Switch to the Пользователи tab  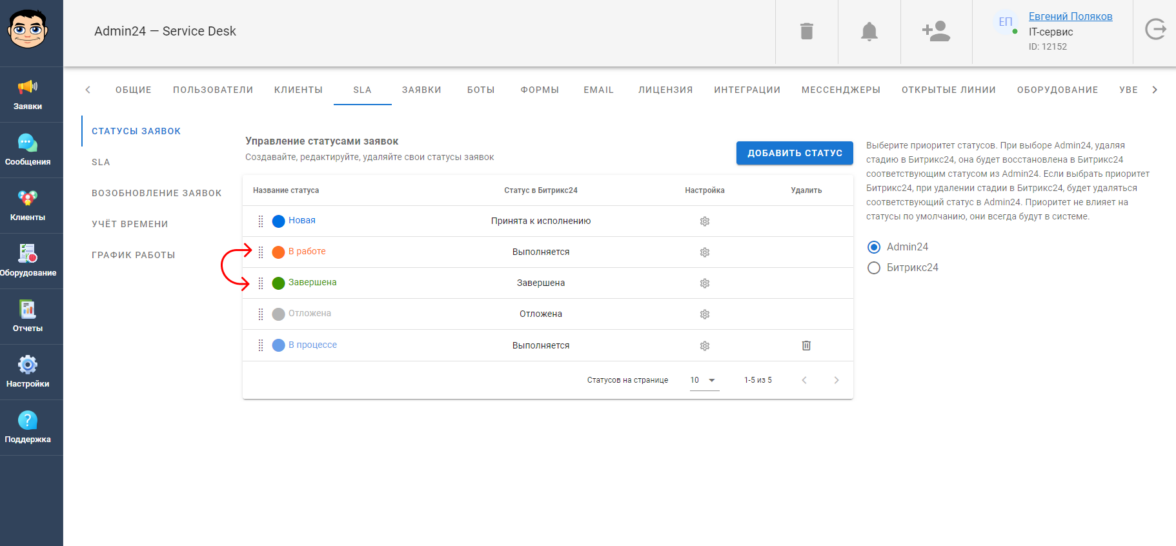coord(213,90)
